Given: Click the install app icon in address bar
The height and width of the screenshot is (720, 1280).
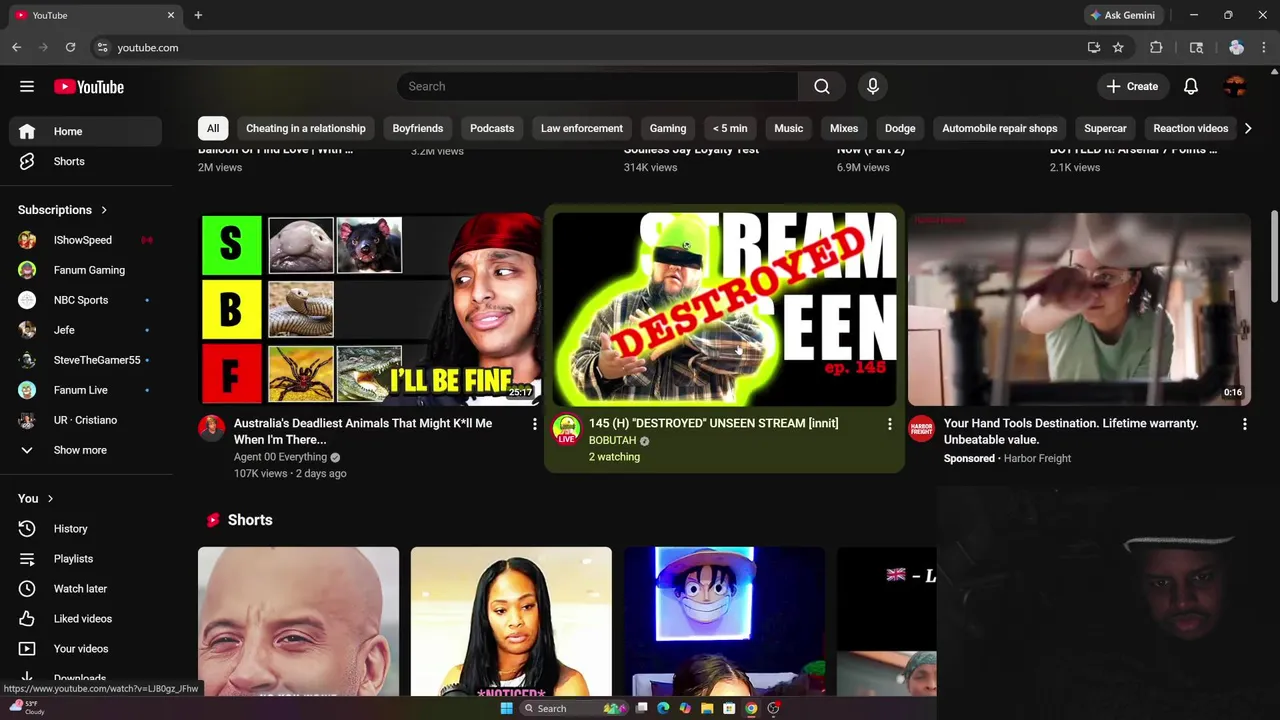Looking at the screenshot, I should pos(1094,47).
